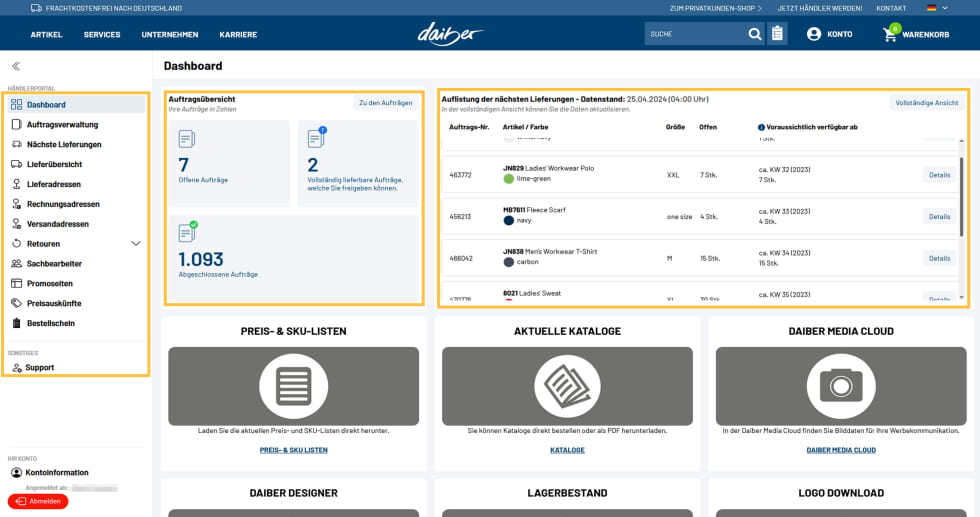The image size is (980, 517).
Task: Click the Aktuelle Kataloge image tile
Action: tap(568, 386)
